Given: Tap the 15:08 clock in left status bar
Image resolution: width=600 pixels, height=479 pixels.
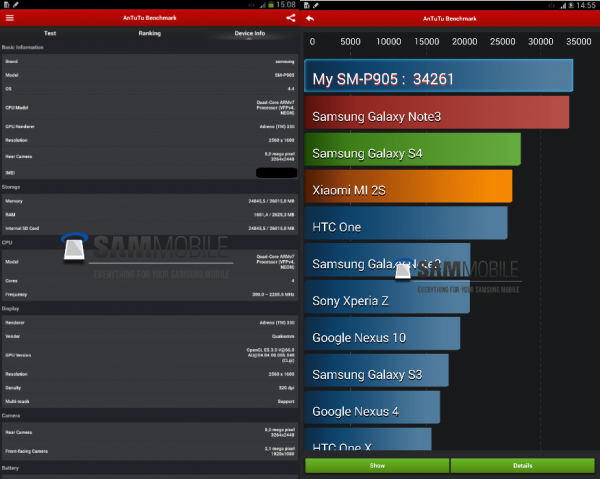Looking at the screenshot, I should [286, 5].
